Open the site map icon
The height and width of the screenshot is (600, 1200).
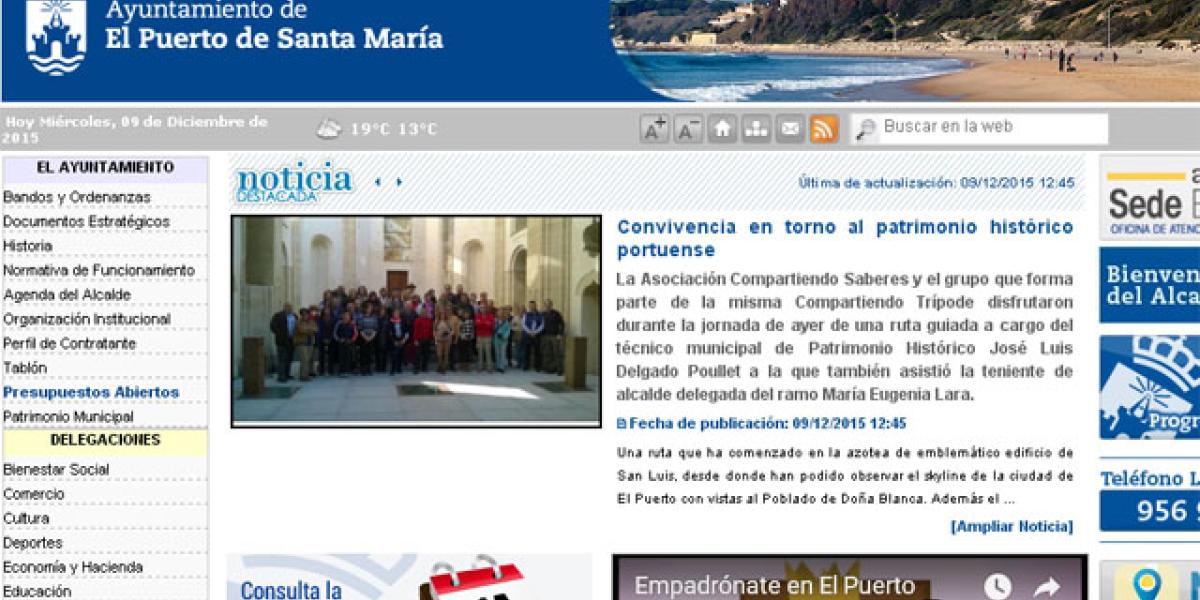click(x=756, y=129)
